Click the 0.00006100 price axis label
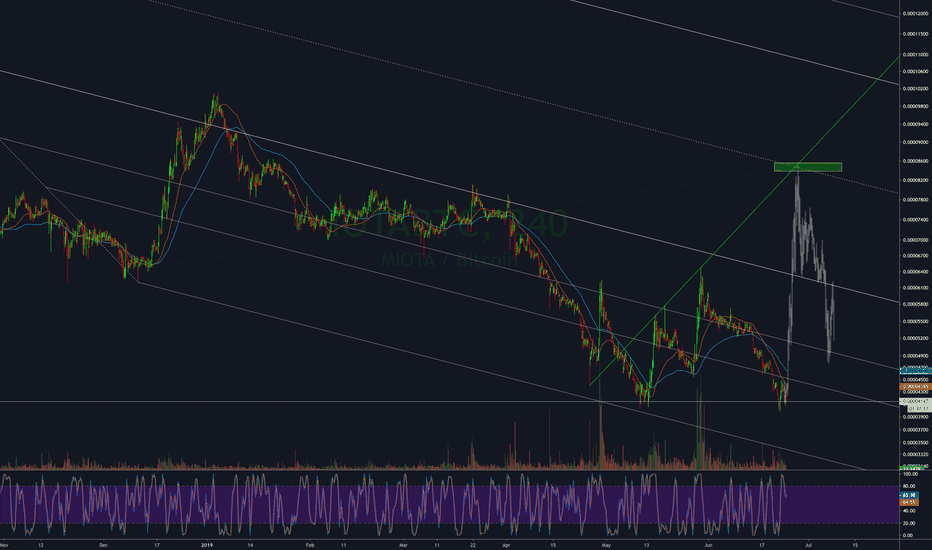The height and width of the screenshot is (550, 932). 917,288
